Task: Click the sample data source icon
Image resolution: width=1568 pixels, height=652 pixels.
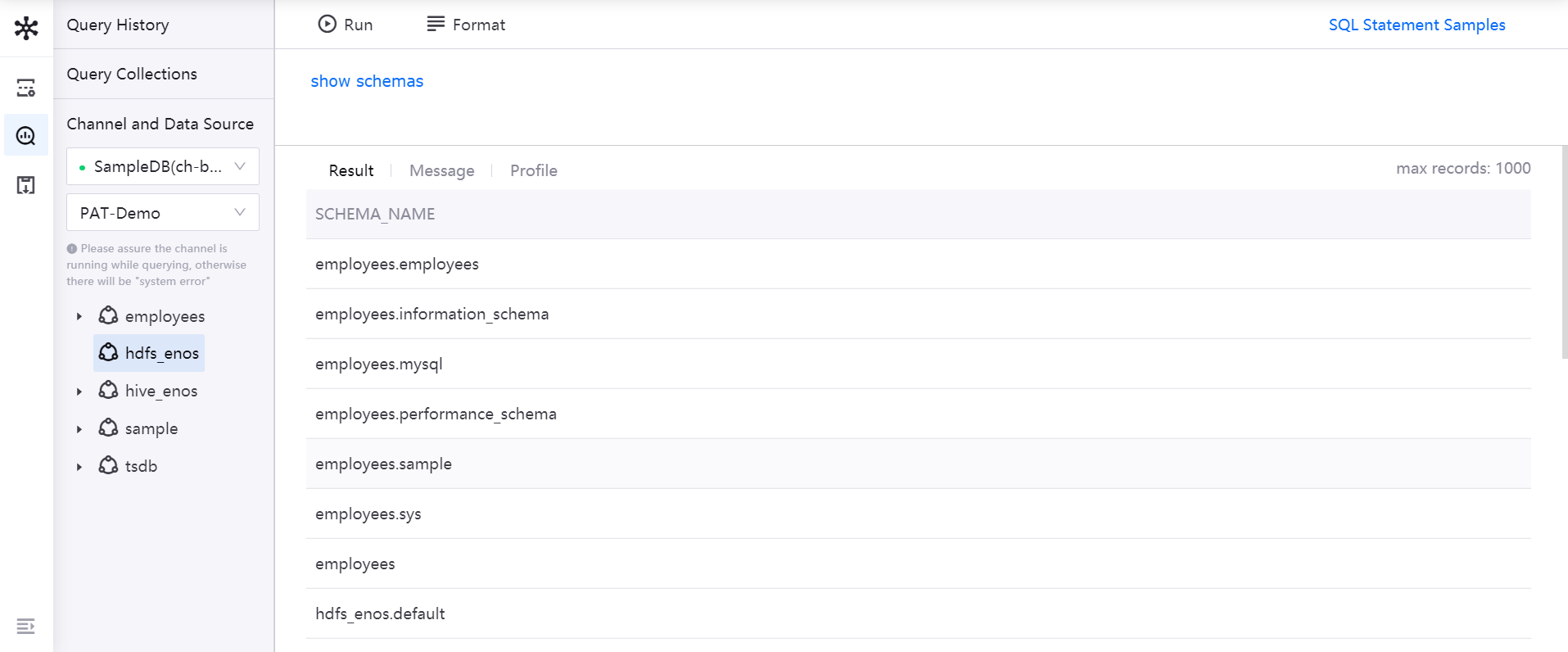Action: click(x=108, y=428)
